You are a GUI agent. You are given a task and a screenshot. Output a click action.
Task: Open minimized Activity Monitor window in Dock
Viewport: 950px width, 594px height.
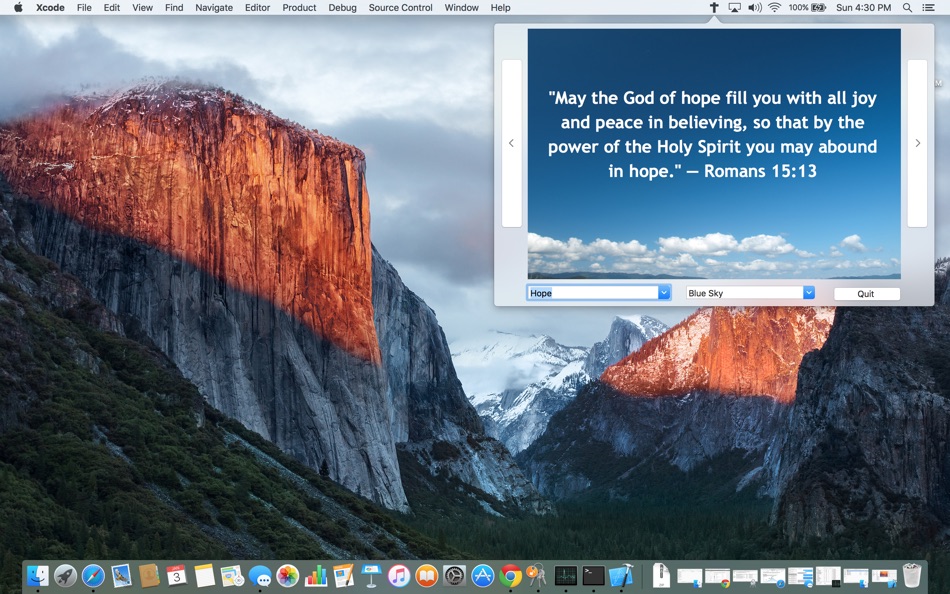click(x=828, y=577)
